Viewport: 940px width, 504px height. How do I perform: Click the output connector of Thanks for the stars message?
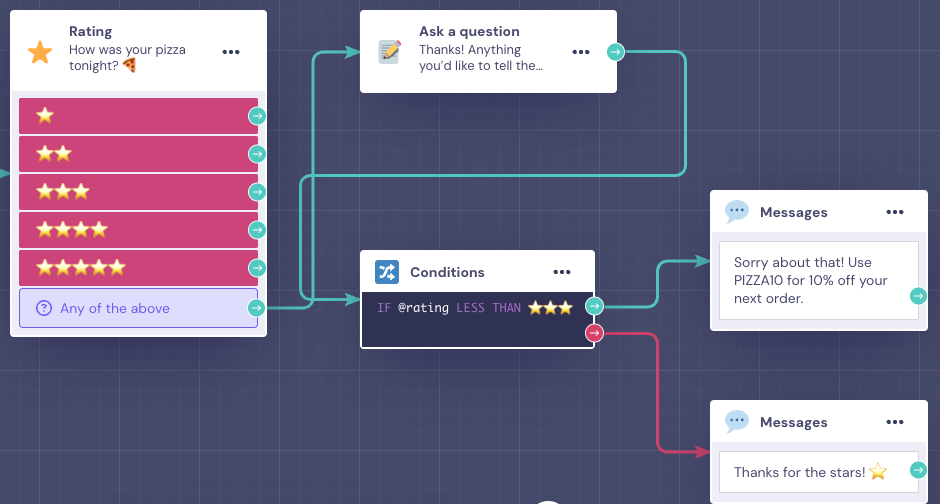point(918,470)
